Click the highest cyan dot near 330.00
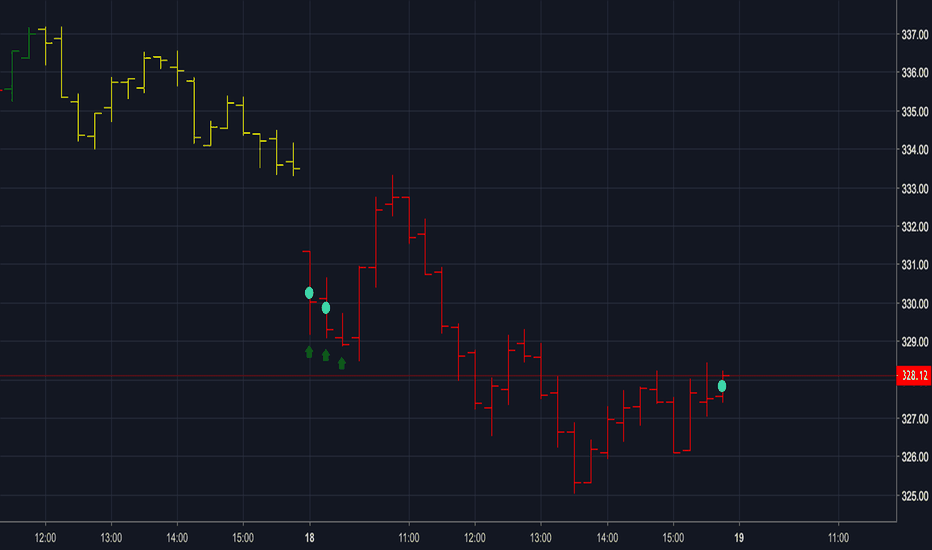Image resolution: width=932 pixels, height=550 pixels. tap(309, 293)
